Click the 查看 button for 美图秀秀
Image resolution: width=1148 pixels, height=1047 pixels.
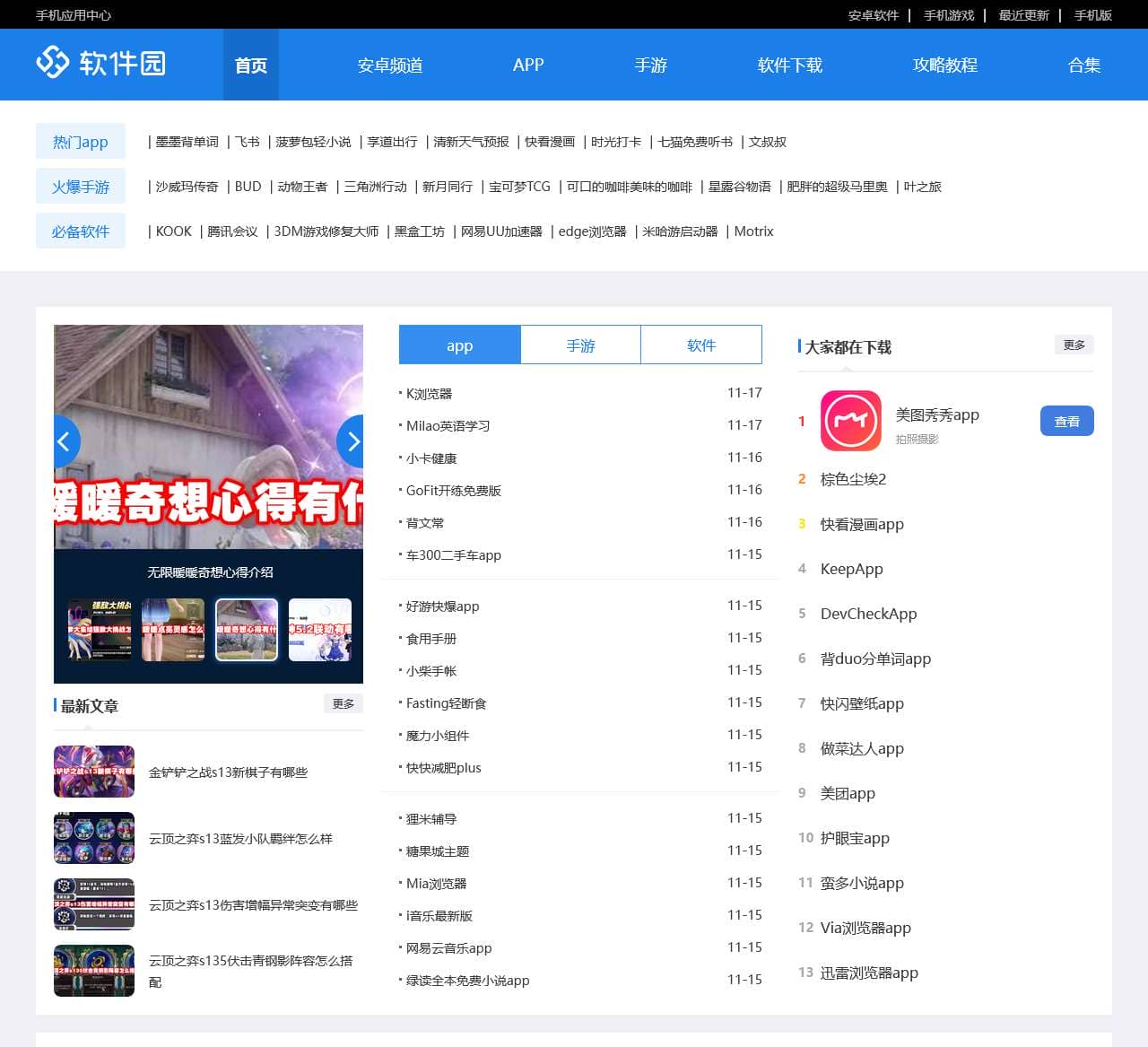[x=1066, y=422]
